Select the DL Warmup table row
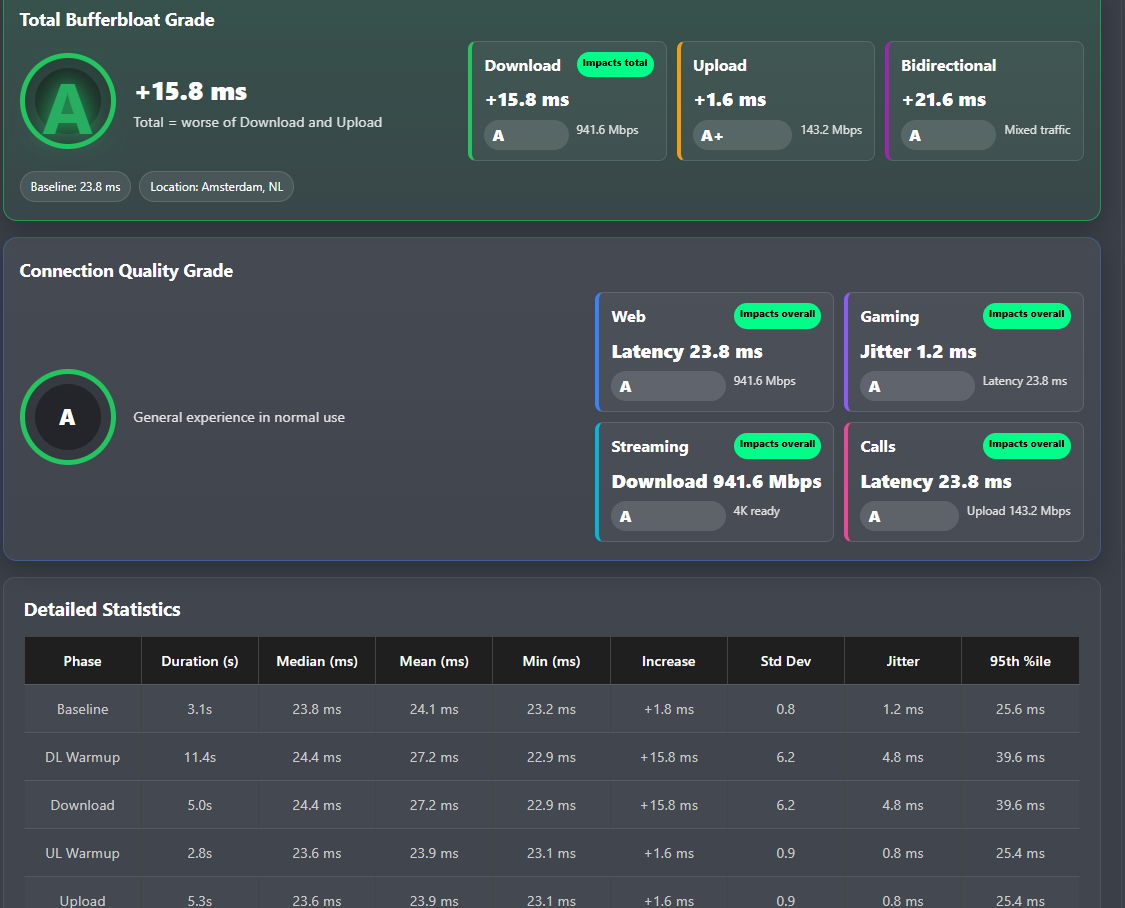Screen dimensions: 1125x908 pyautogui.click(x=552, y=757)
